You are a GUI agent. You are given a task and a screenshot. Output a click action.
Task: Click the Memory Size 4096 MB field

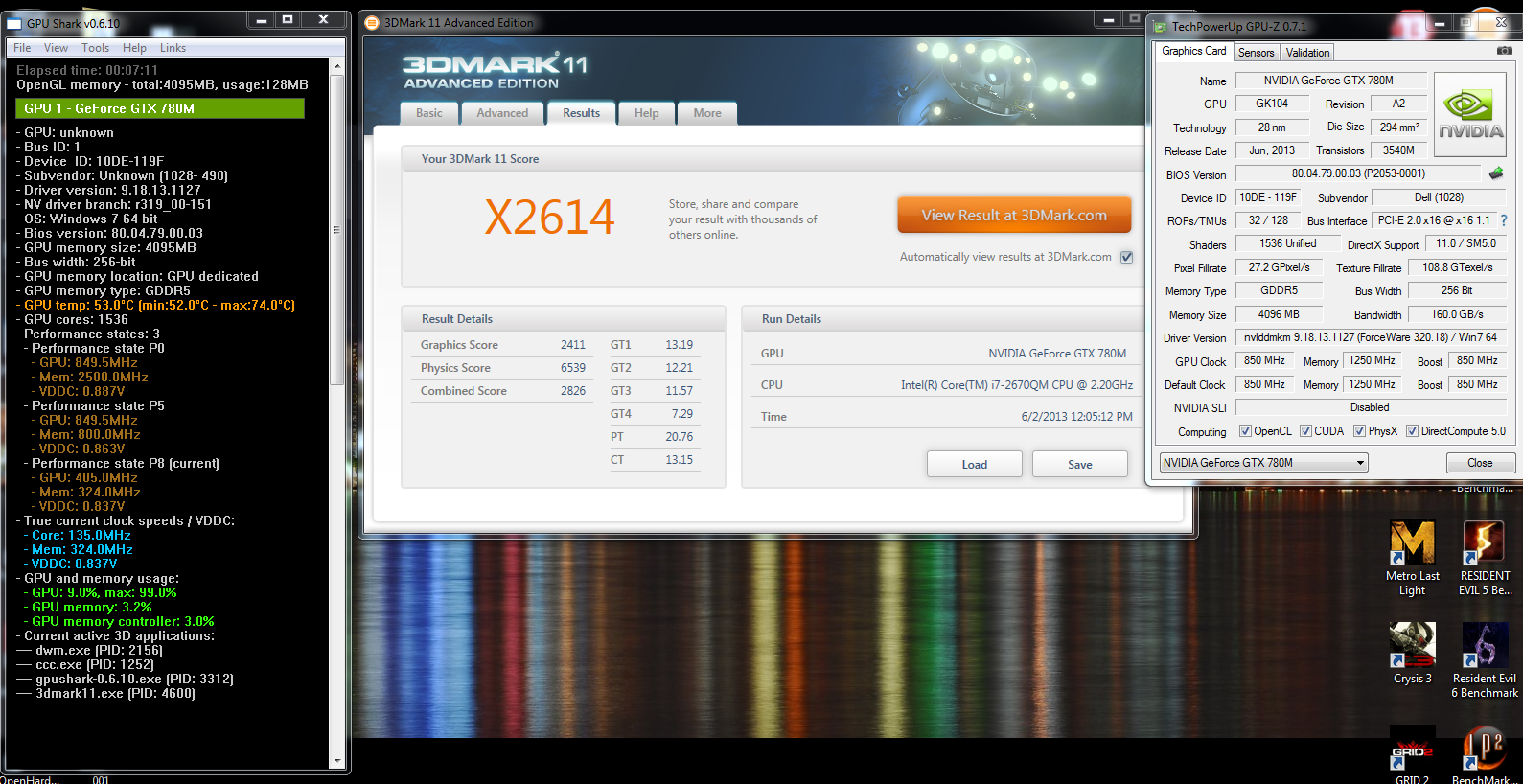(x=1280, y=314)
